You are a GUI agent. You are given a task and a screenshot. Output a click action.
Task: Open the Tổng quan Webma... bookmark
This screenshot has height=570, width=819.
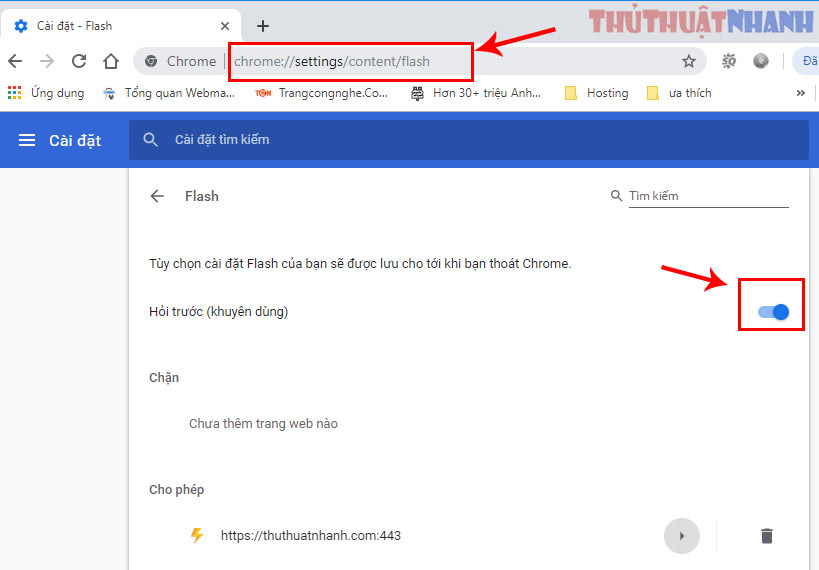point(169,93)
